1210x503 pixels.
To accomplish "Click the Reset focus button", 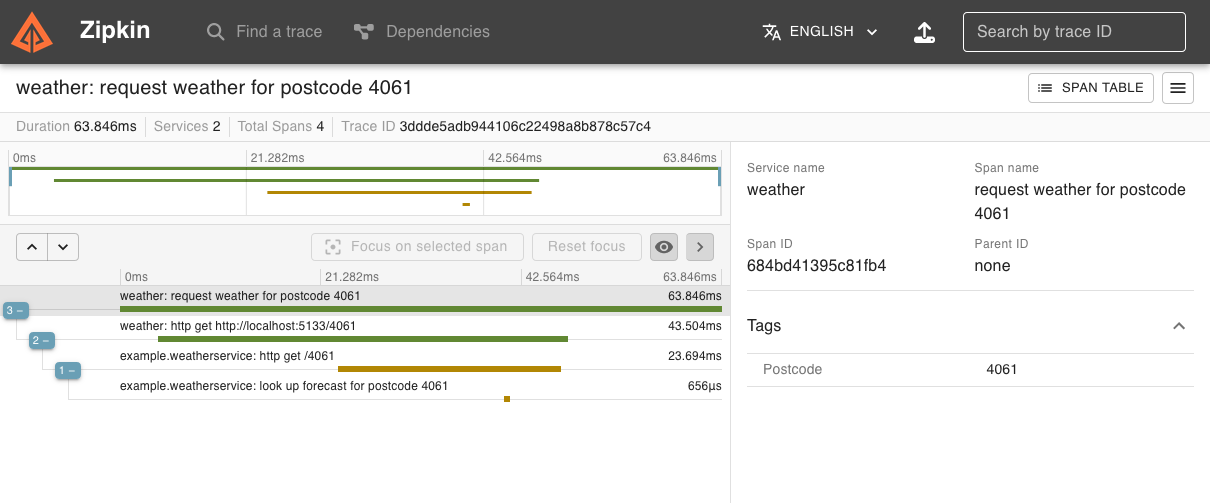I will [x=587, y=246].
